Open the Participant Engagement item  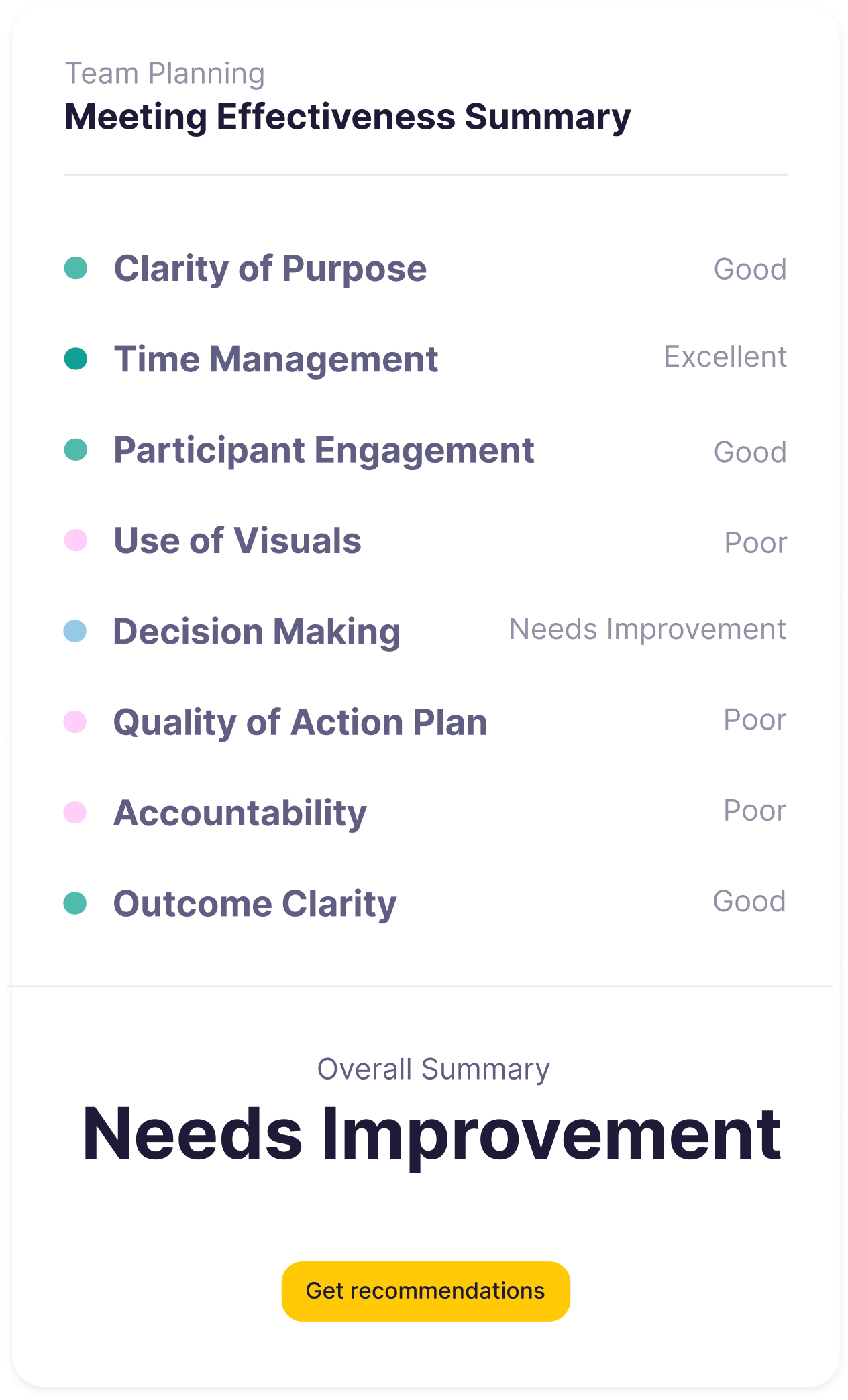[x=323, y=450]
